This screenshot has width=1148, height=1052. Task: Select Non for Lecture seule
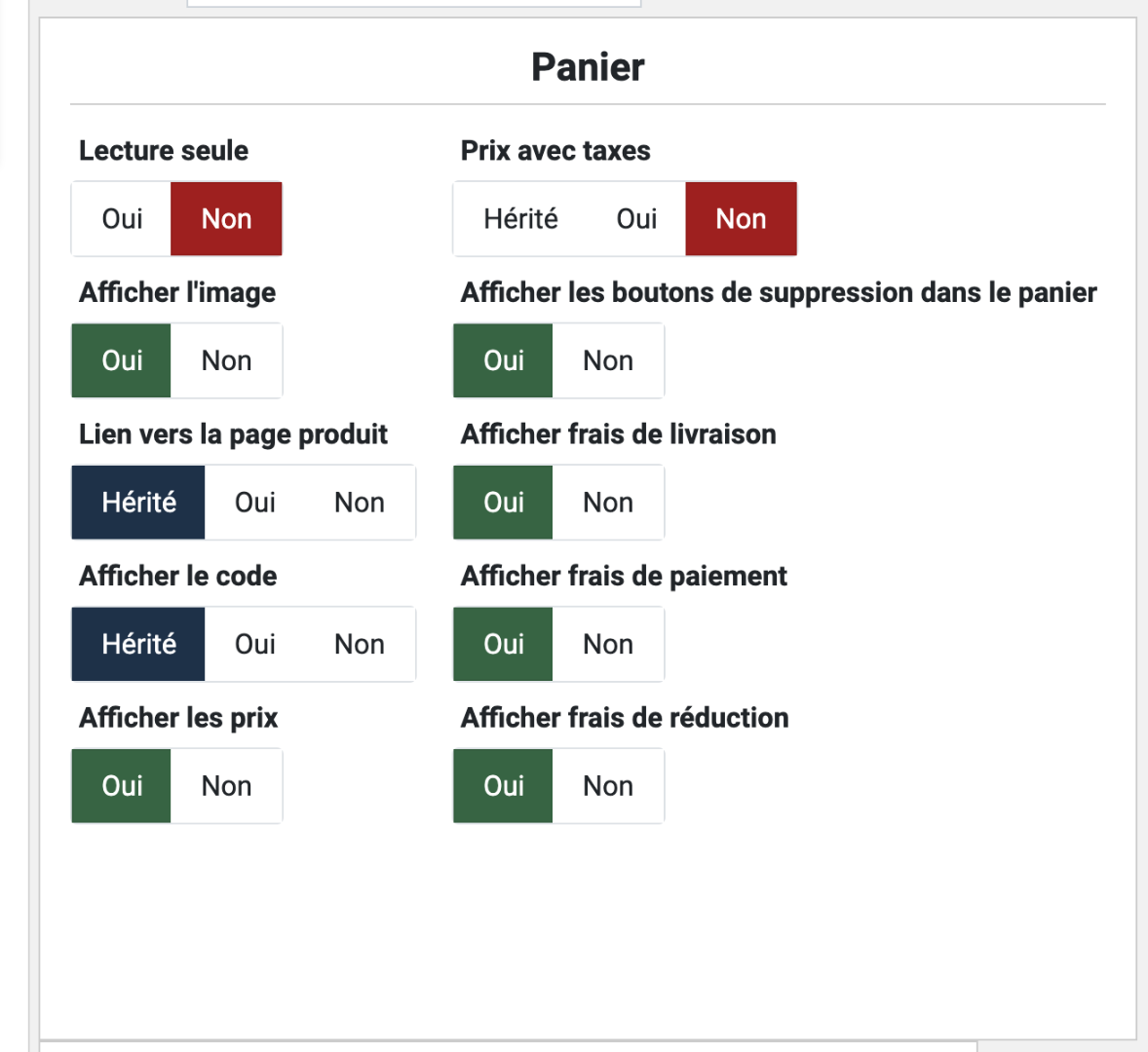226,219
